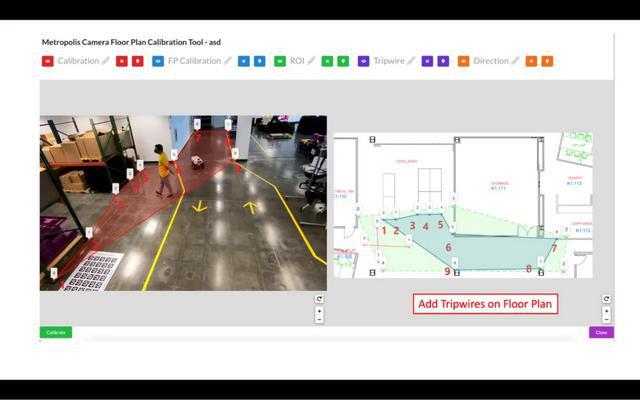640x400 pixels.
Task: Click the pencil edit icon beside ROI
Action: (311, 61)
